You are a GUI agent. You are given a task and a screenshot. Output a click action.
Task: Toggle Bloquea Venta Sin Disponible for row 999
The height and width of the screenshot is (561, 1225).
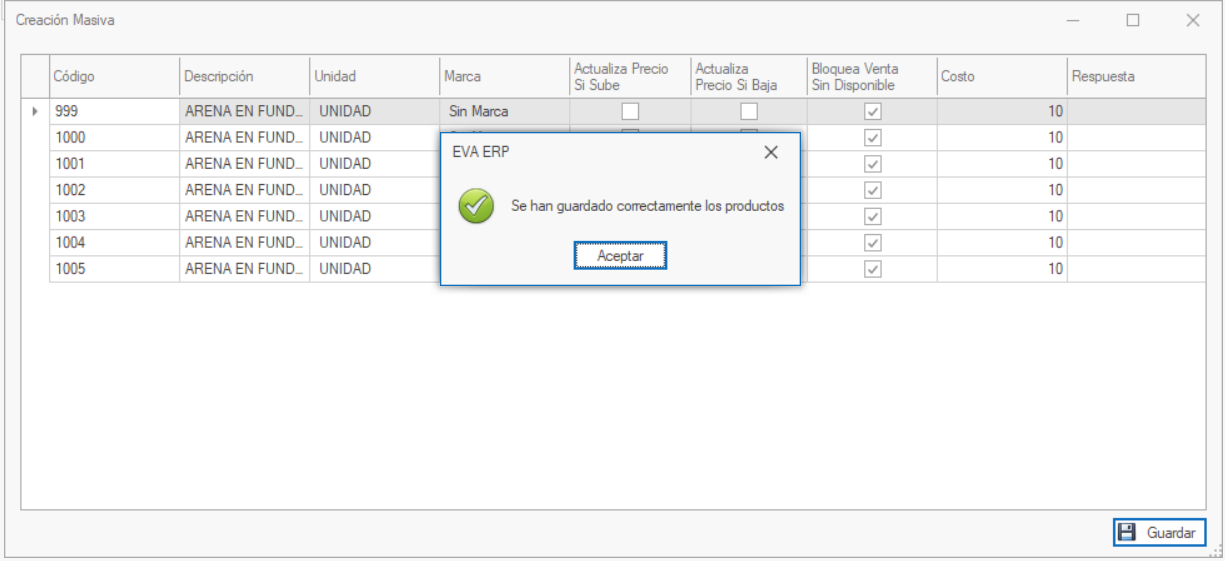point(872,111)
